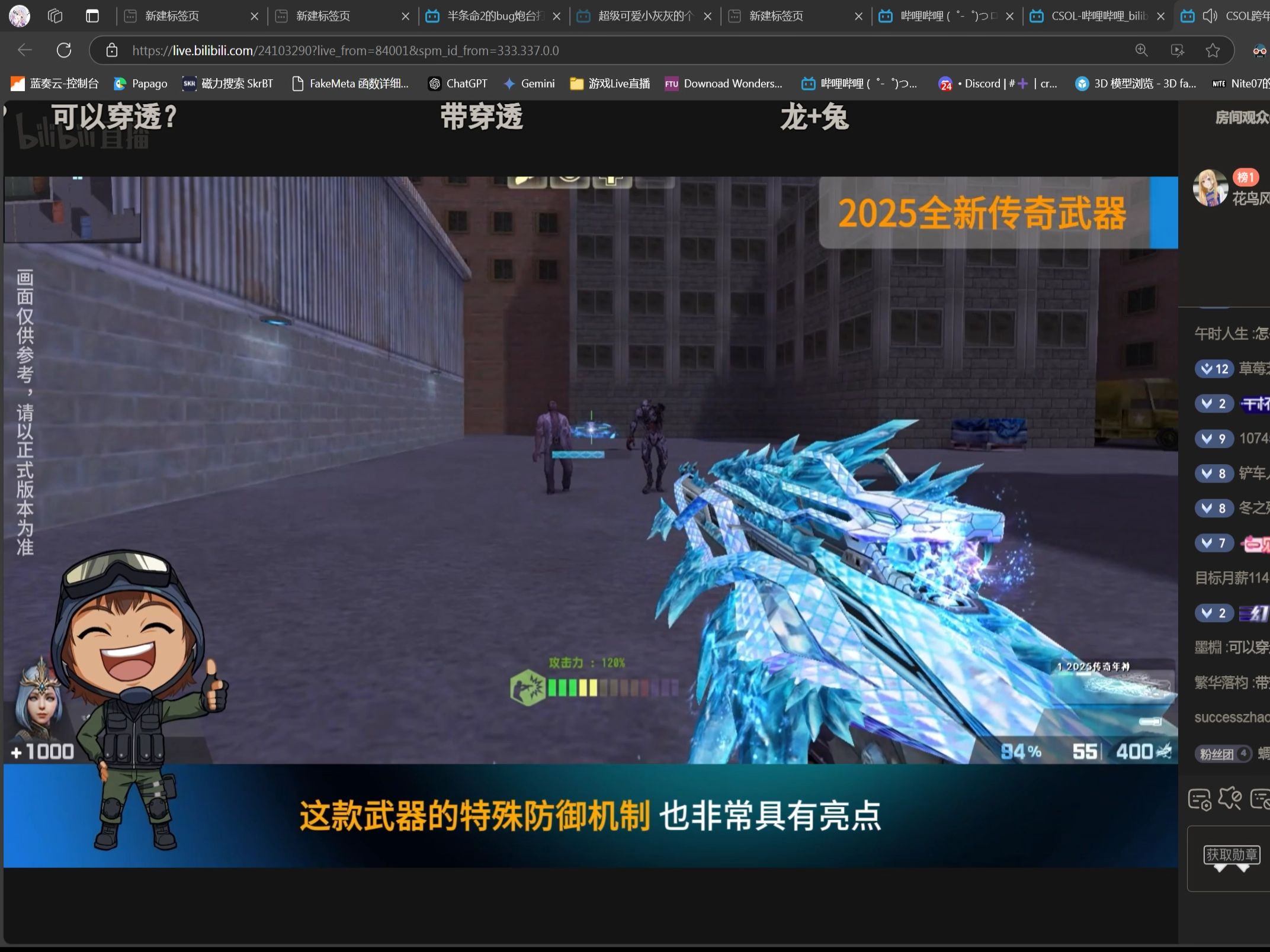Click 午时人生 chat username
This screenshot has height=952, width=1270.
click(x=1220, y=334)
